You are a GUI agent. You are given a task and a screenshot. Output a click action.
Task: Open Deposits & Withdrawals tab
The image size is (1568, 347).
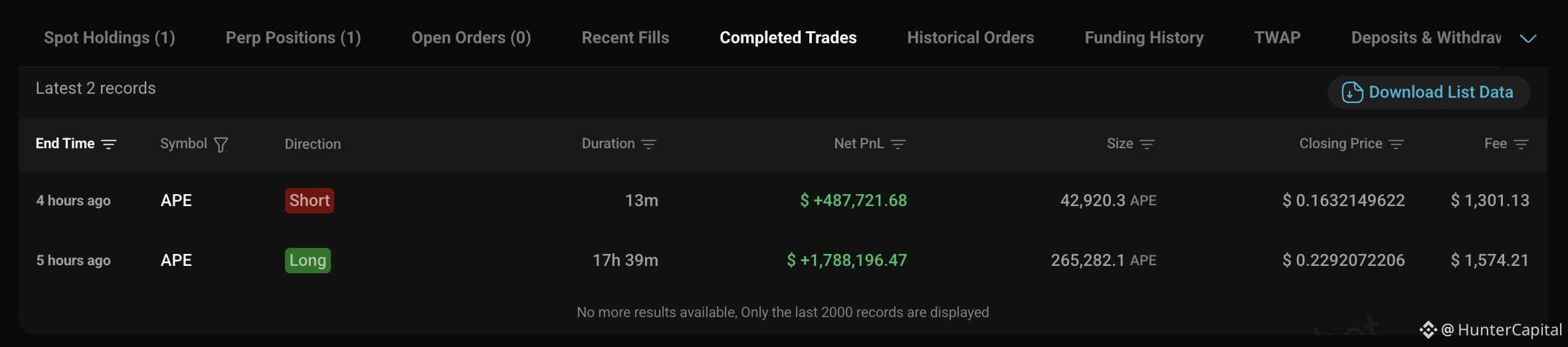point(1426,38)
